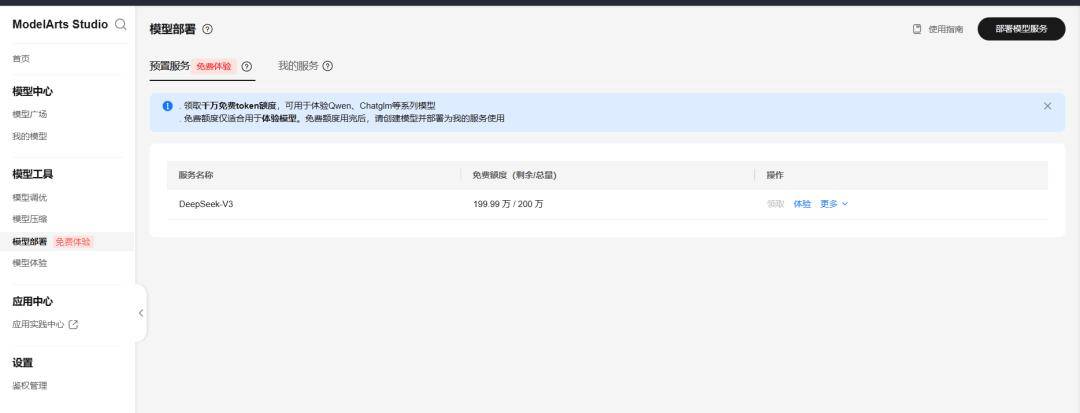Close the free token notice banner
This screenshot has width=1080, height=413.
point(1048,106)
